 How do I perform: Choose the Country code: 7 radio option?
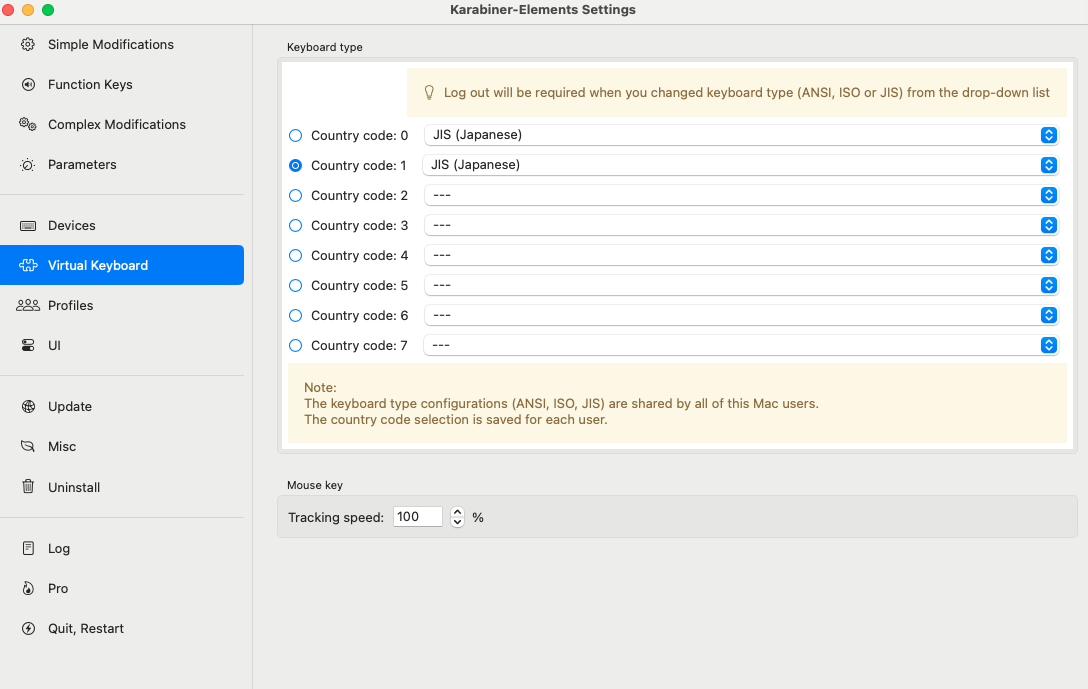[295, 345]
